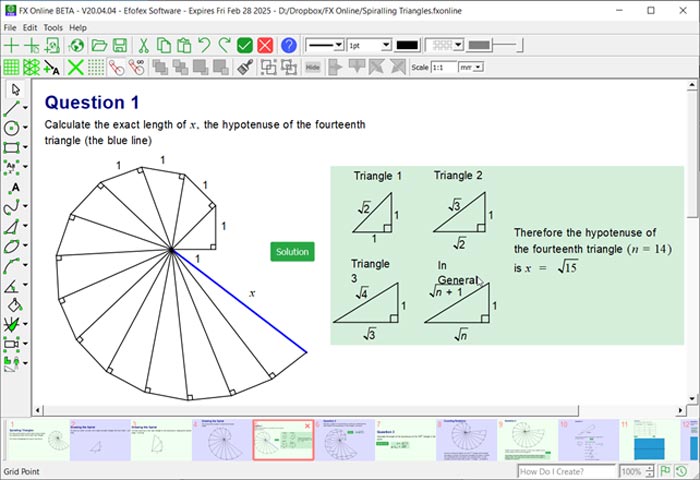This screenshot has height=480, width=700.
Task: Expand the line tool options arrow
Action: click(x=25, y=108)
